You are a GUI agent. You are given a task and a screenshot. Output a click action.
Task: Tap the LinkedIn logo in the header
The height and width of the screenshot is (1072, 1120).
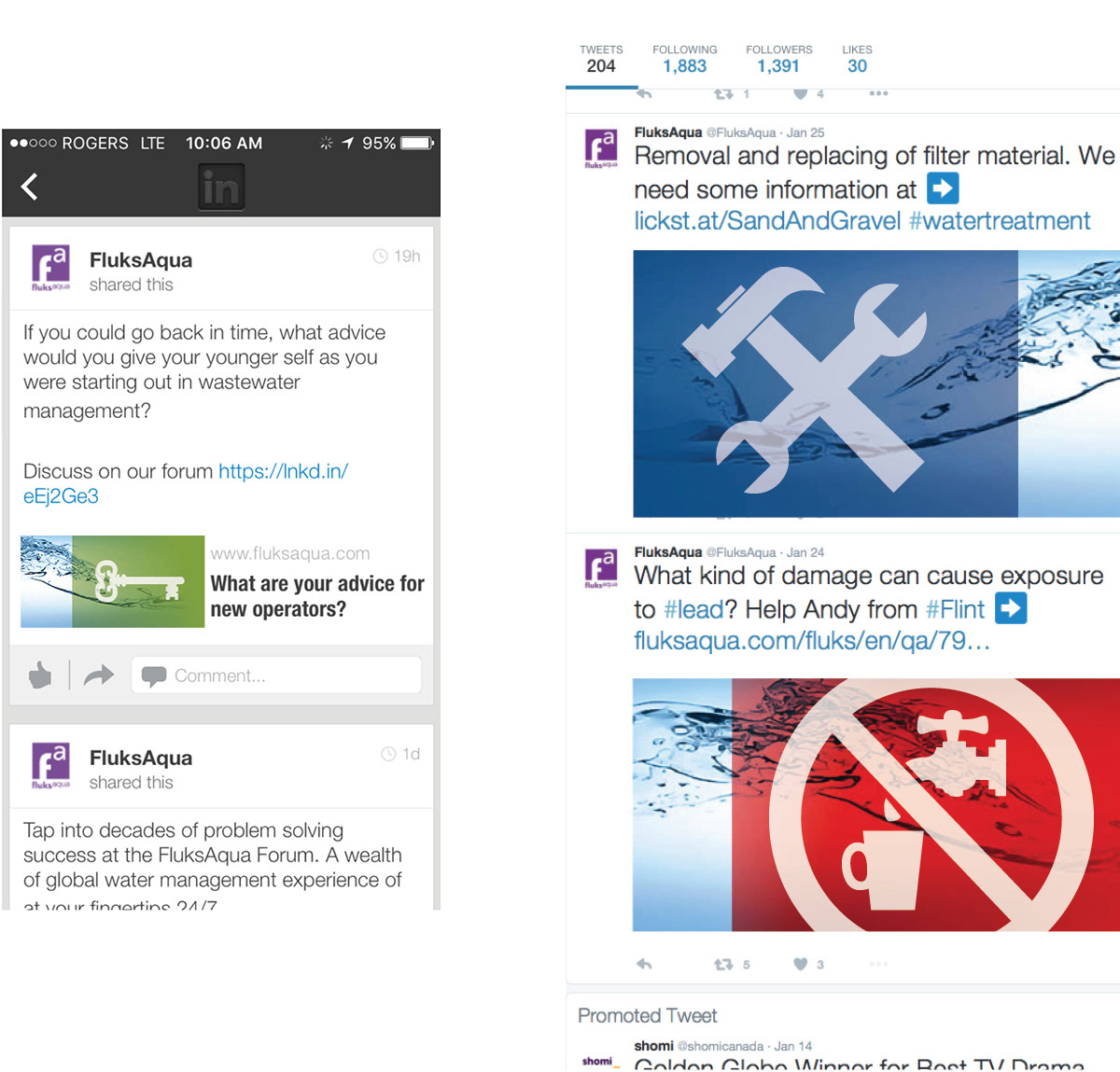point(221,187)
